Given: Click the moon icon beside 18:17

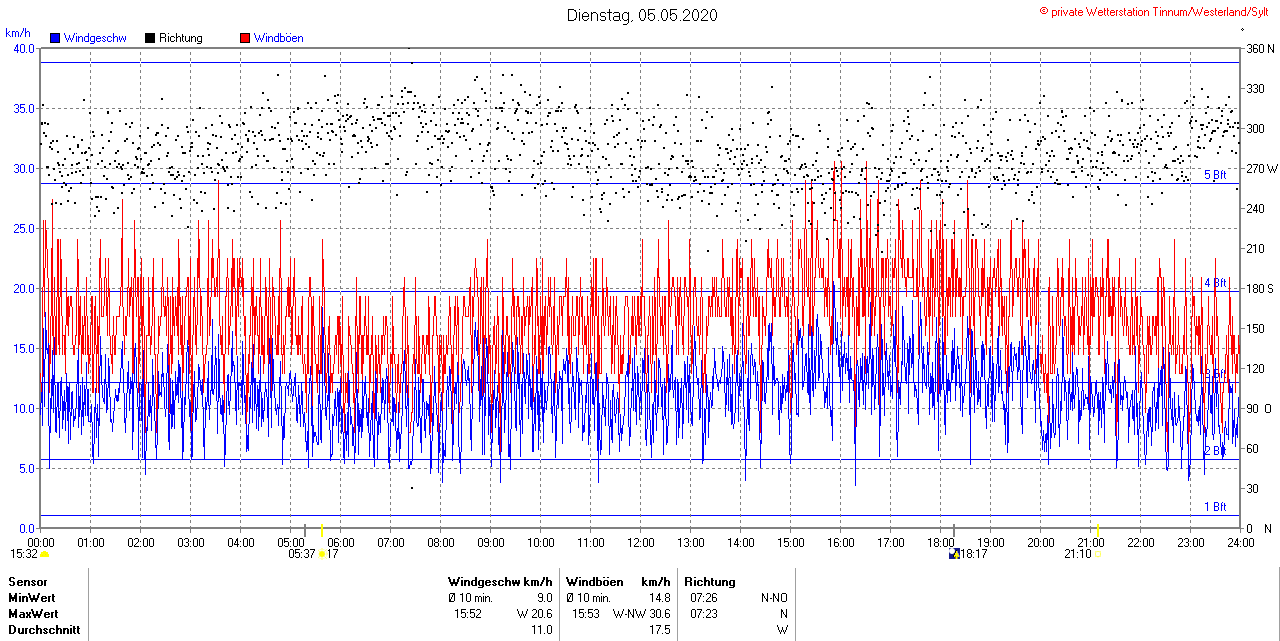Looking at the screenshot, I should pos(954,552).
